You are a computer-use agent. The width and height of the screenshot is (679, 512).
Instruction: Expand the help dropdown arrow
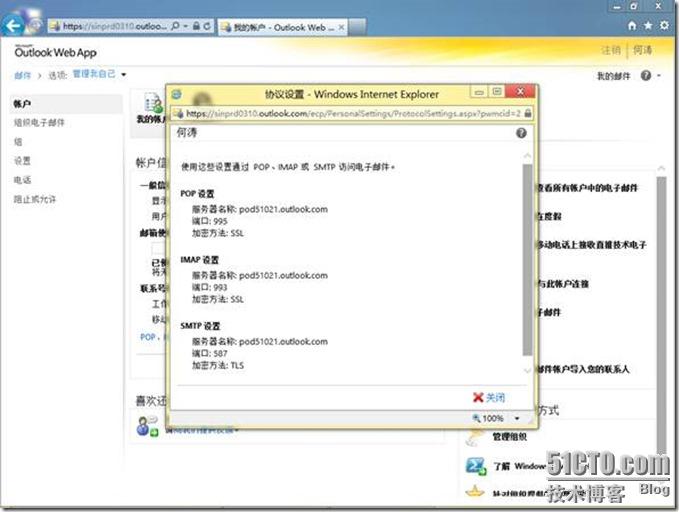coord(659,76)
